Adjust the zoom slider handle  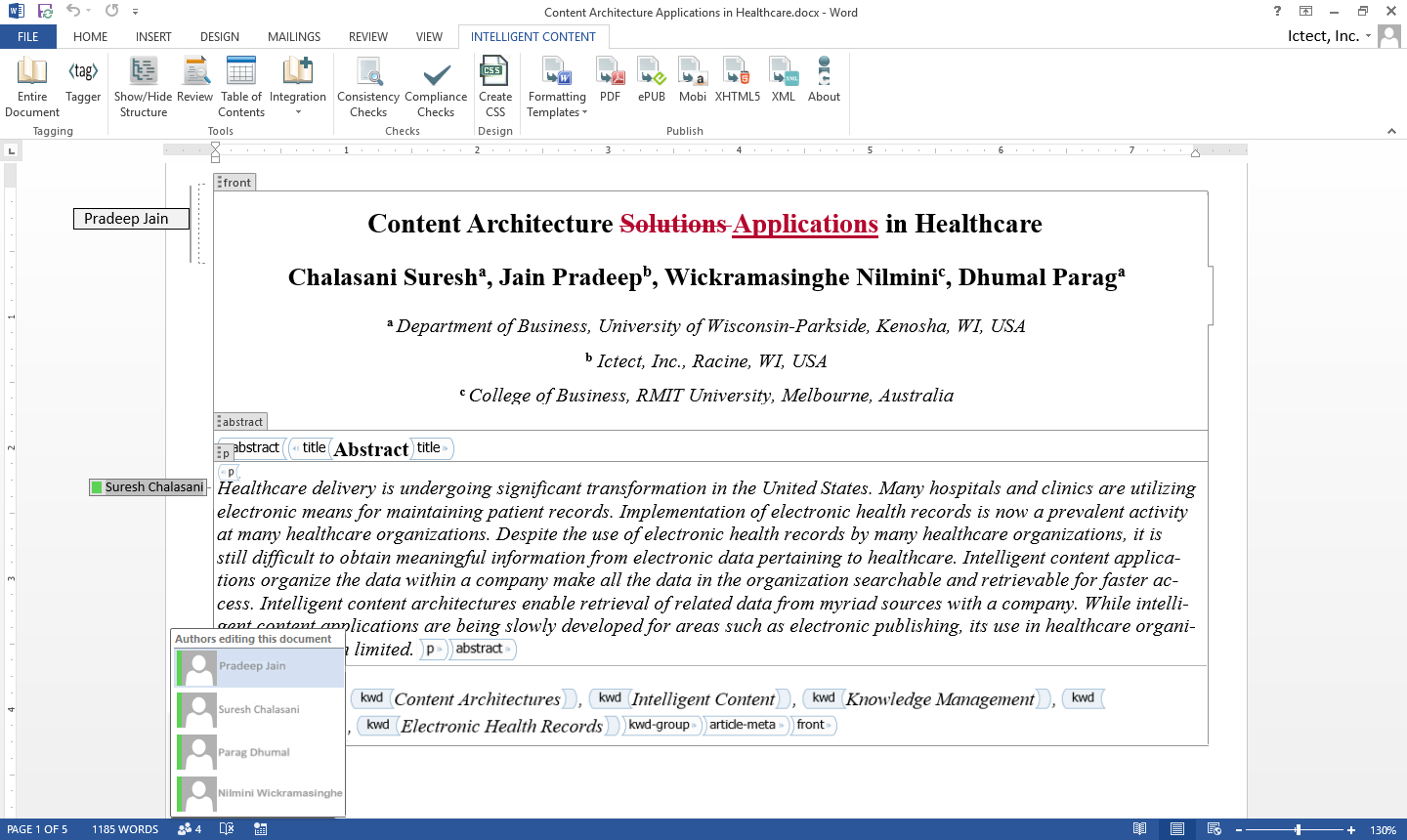pos(1298,830)
